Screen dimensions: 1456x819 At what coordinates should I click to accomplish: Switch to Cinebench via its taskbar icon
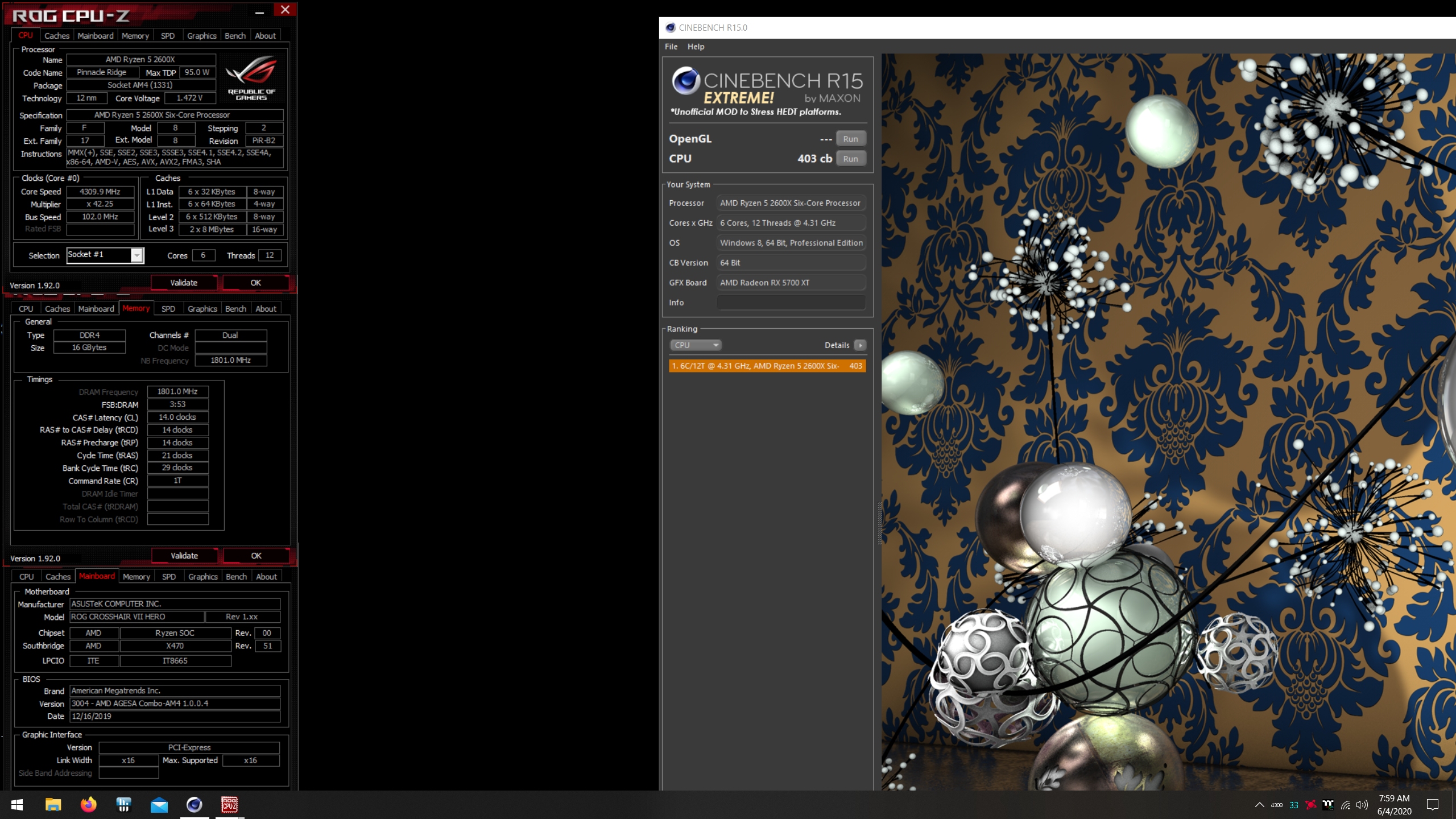194,805
